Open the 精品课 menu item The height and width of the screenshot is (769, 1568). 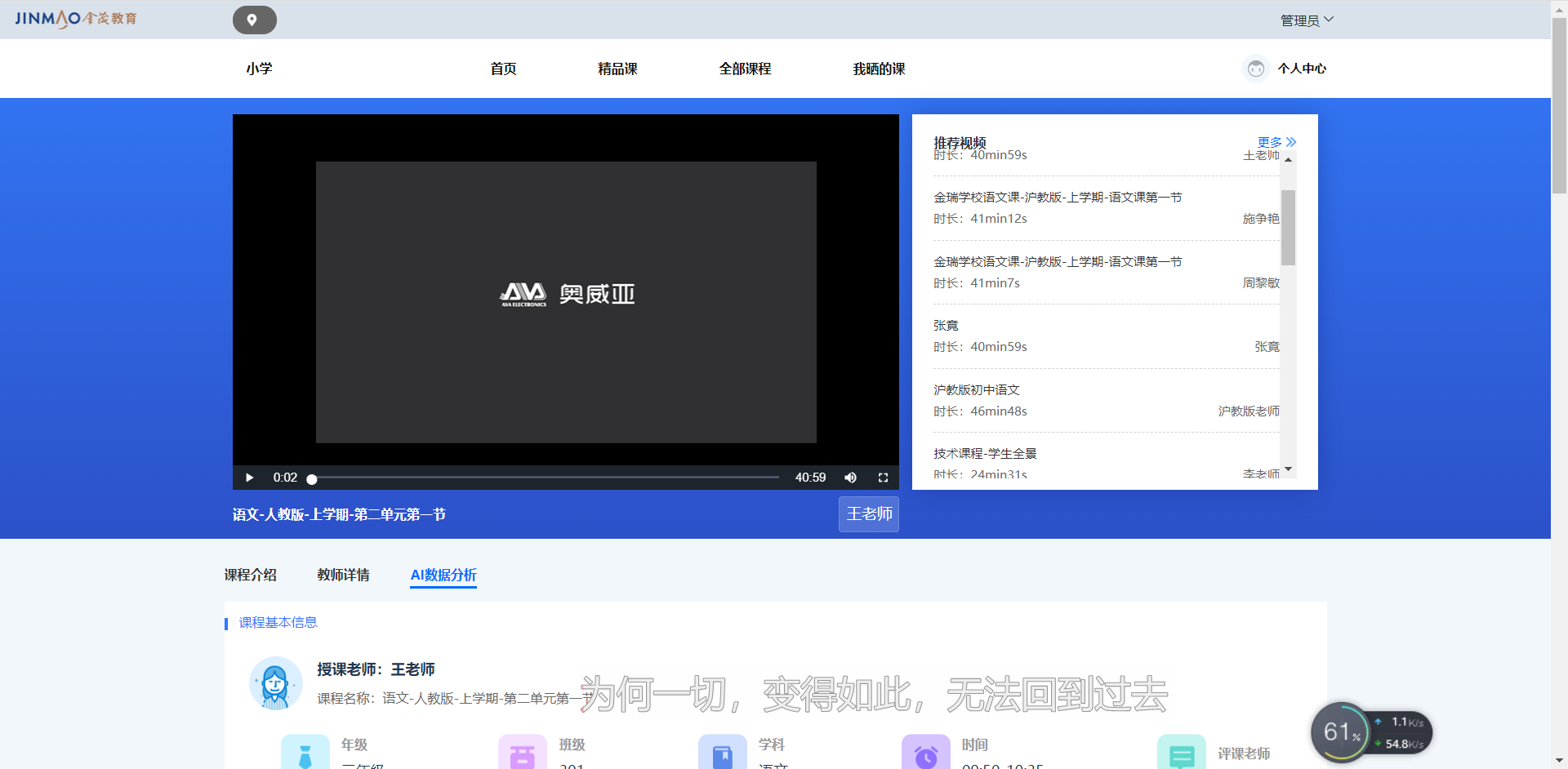pos(617,69)
